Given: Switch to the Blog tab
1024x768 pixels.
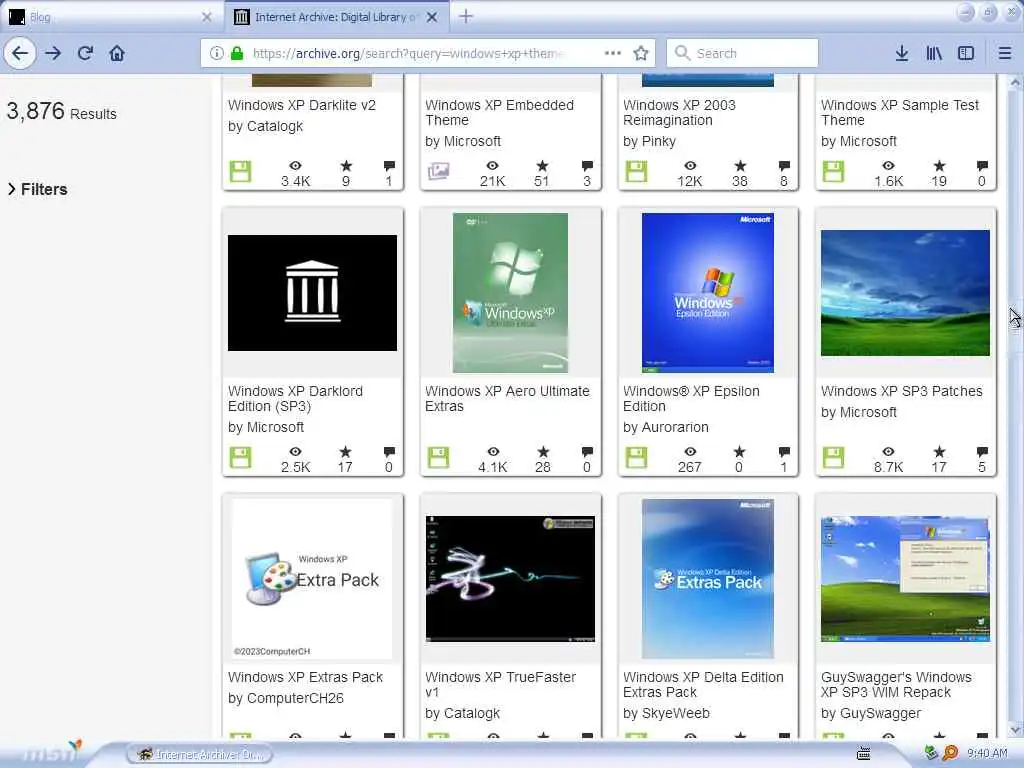Looking at the screenshot, I should tap(111, 17).
